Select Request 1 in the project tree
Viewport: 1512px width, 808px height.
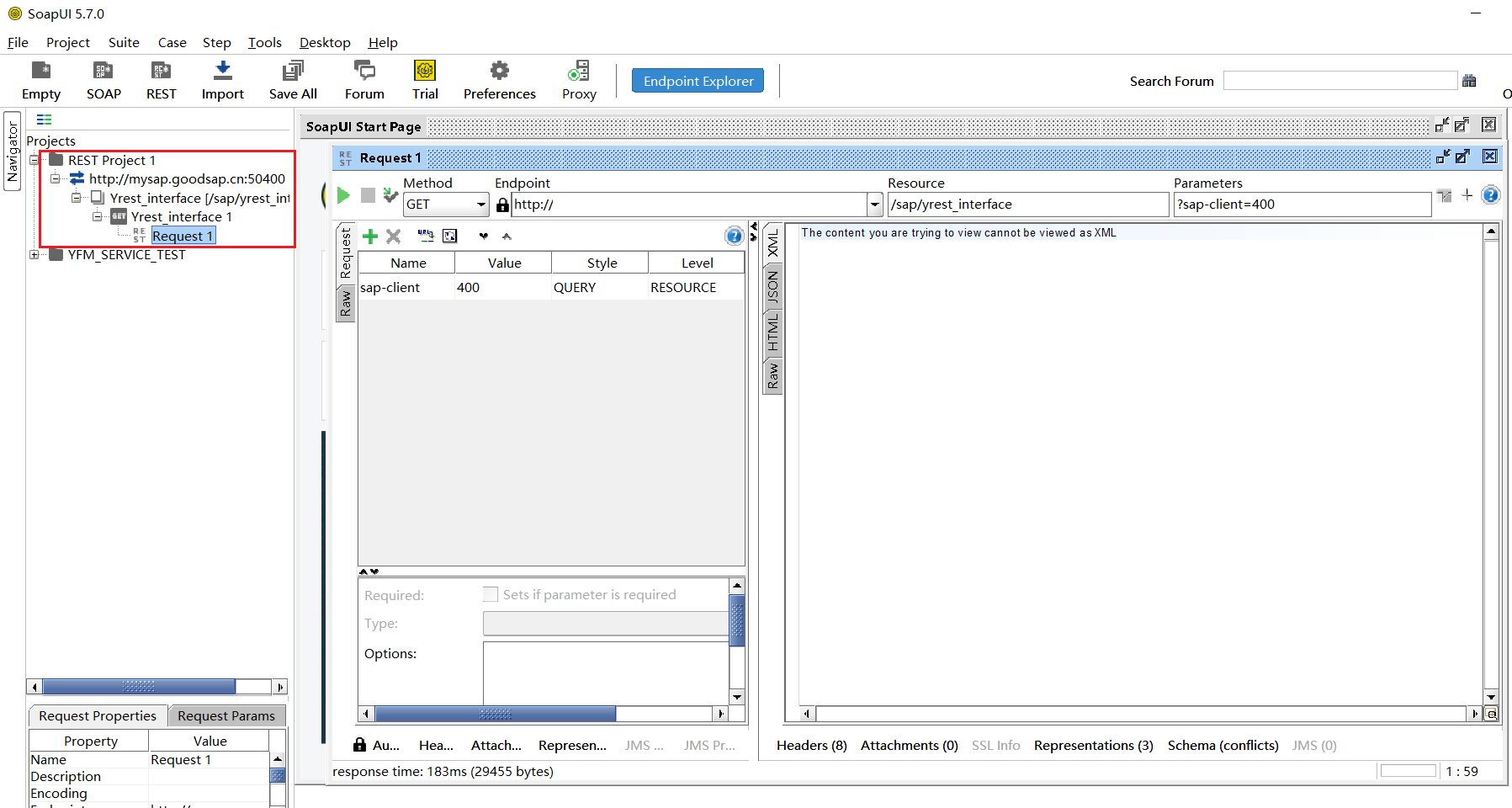click(x=183, y=236)
